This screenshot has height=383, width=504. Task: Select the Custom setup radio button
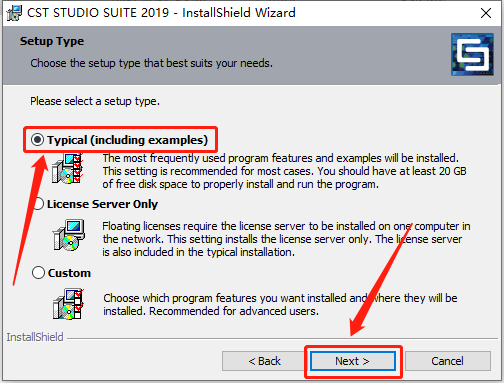pos(38,272)
